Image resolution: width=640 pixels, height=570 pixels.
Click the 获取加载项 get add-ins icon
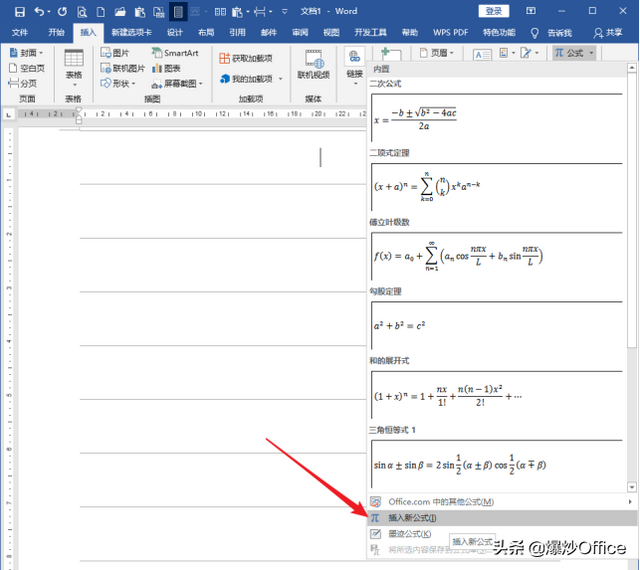[x=246, y=58]
